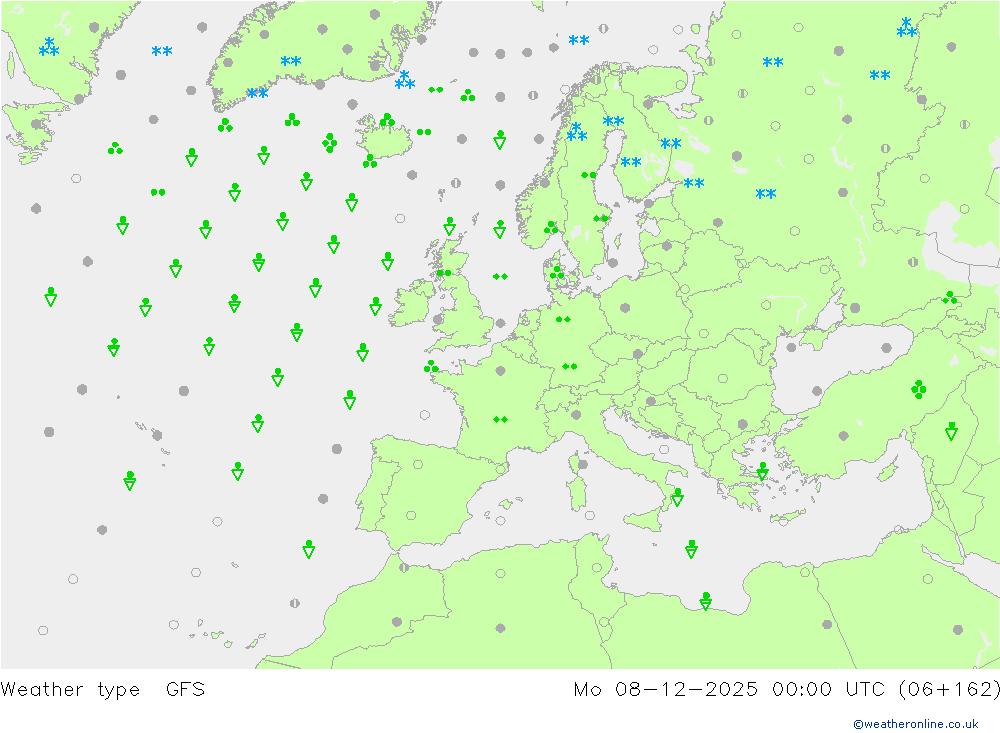The width and height of the screenshot is (1000, 733).
Task: Click the heavy snow symbol northwest of Iceland
Action: pyautogui.click(x=405, y=80)
